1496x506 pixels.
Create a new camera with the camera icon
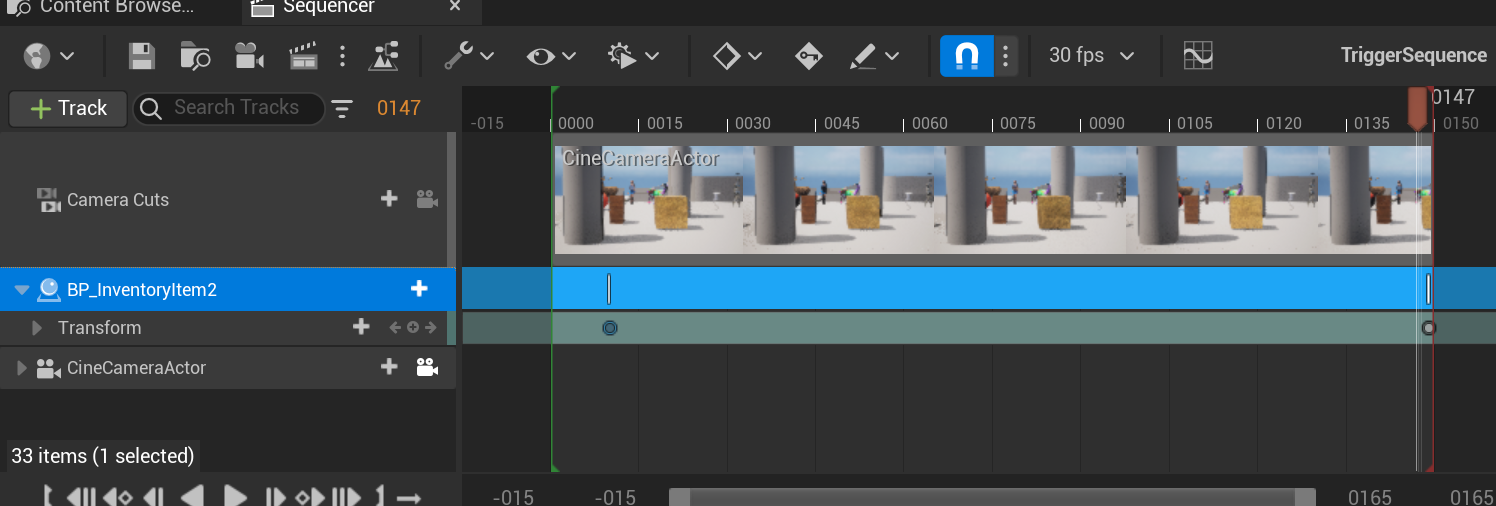click(x=249, y=56)
